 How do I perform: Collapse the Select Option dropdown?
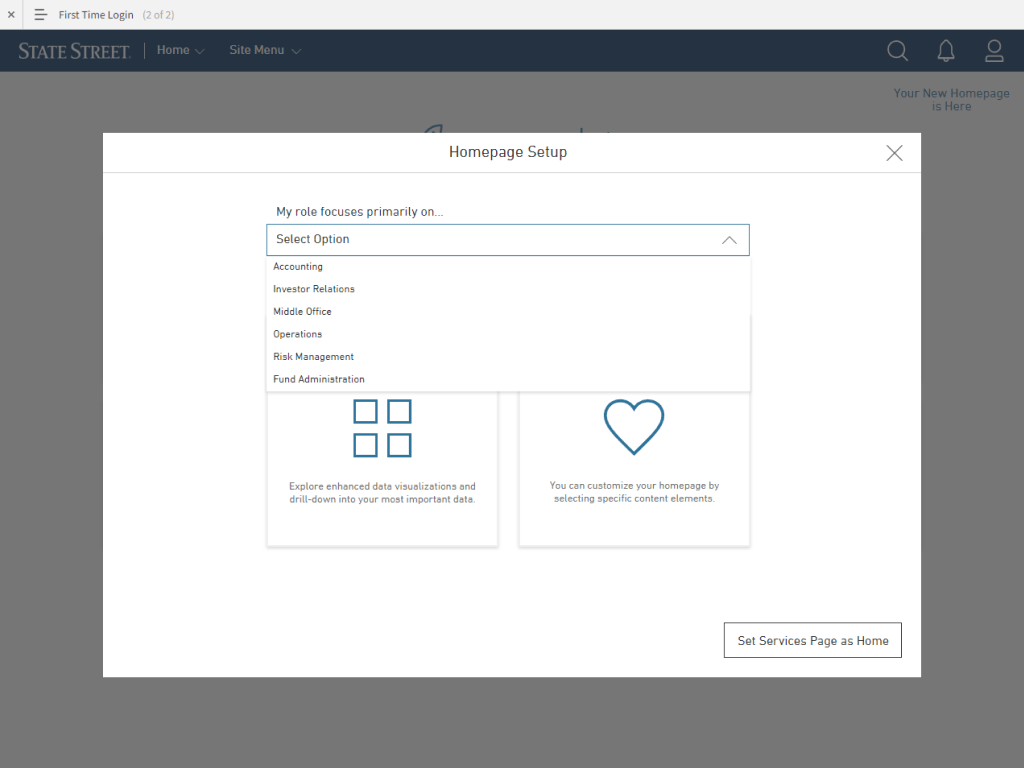pos(729,240)
